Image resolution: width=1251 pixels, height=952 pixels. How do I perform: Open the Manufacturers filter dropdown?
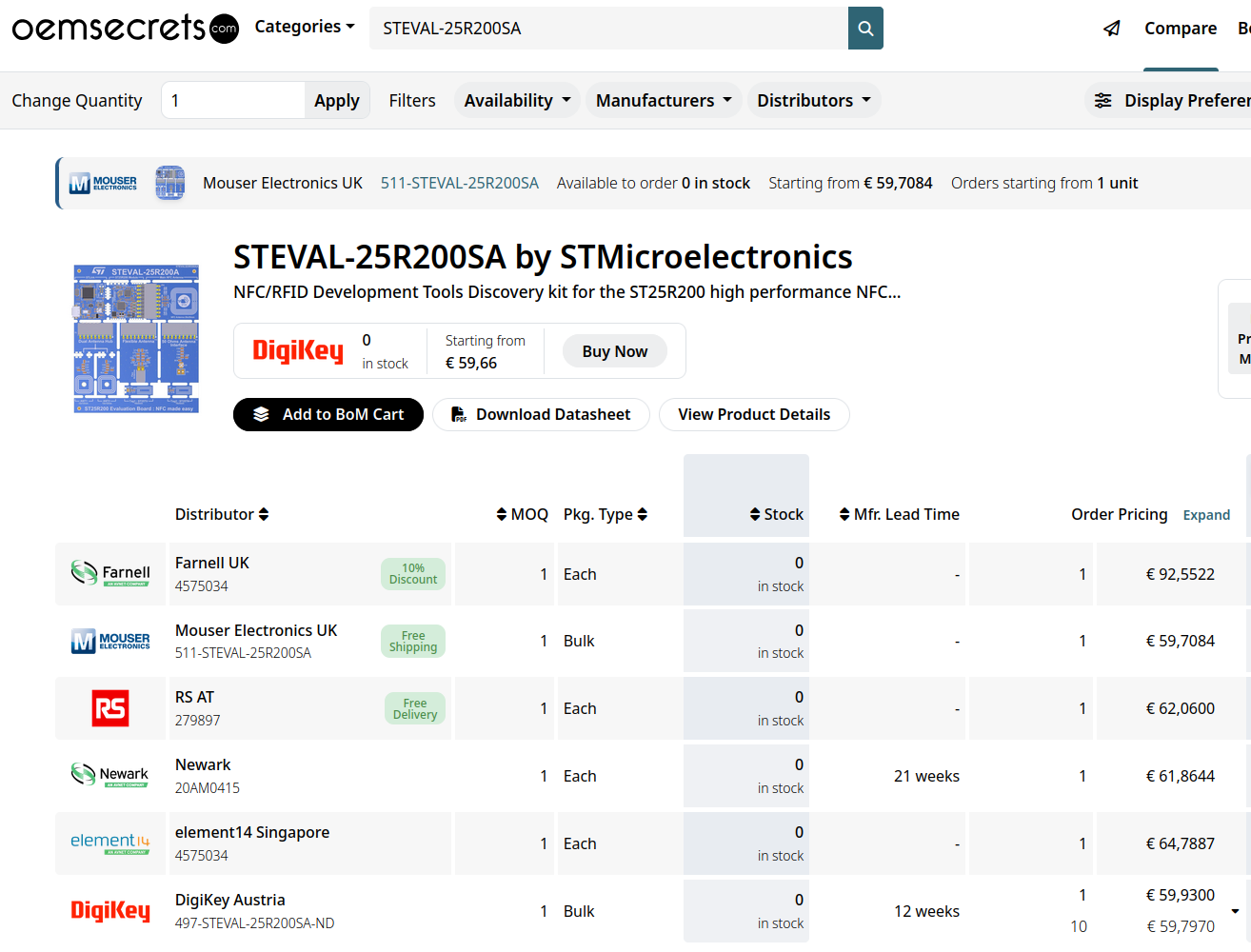[x=664, y=101]
